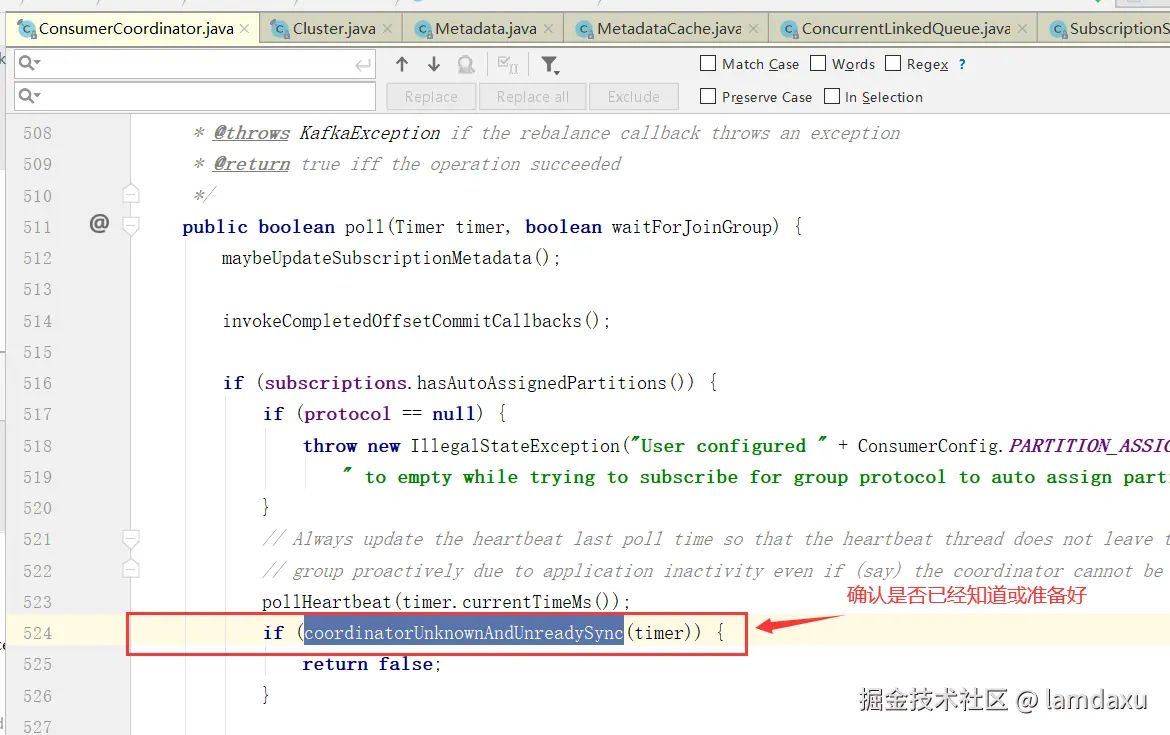Click class icon on MetadataCache.java tab

pos(585,29)
